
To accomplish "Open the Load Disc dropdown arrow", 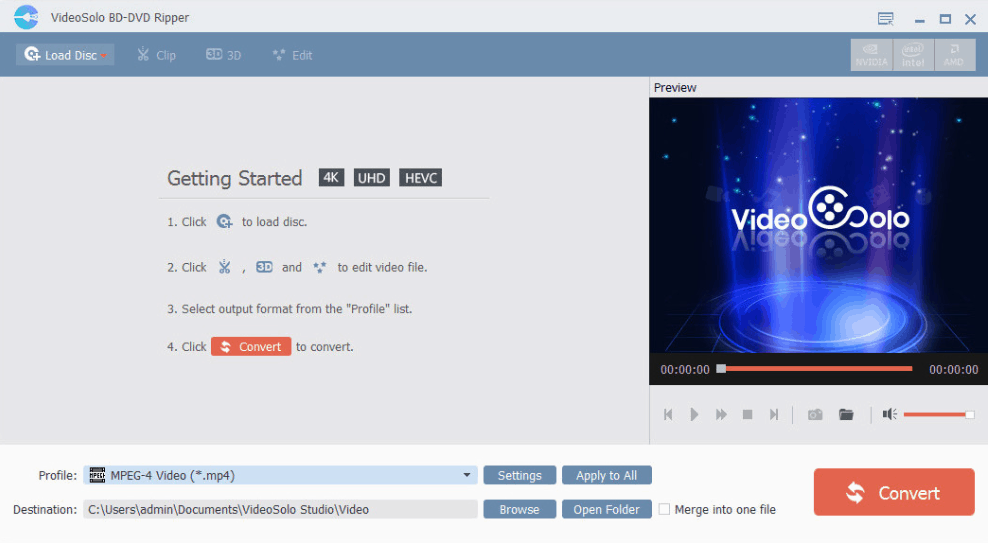I will [x=104, y=55].
